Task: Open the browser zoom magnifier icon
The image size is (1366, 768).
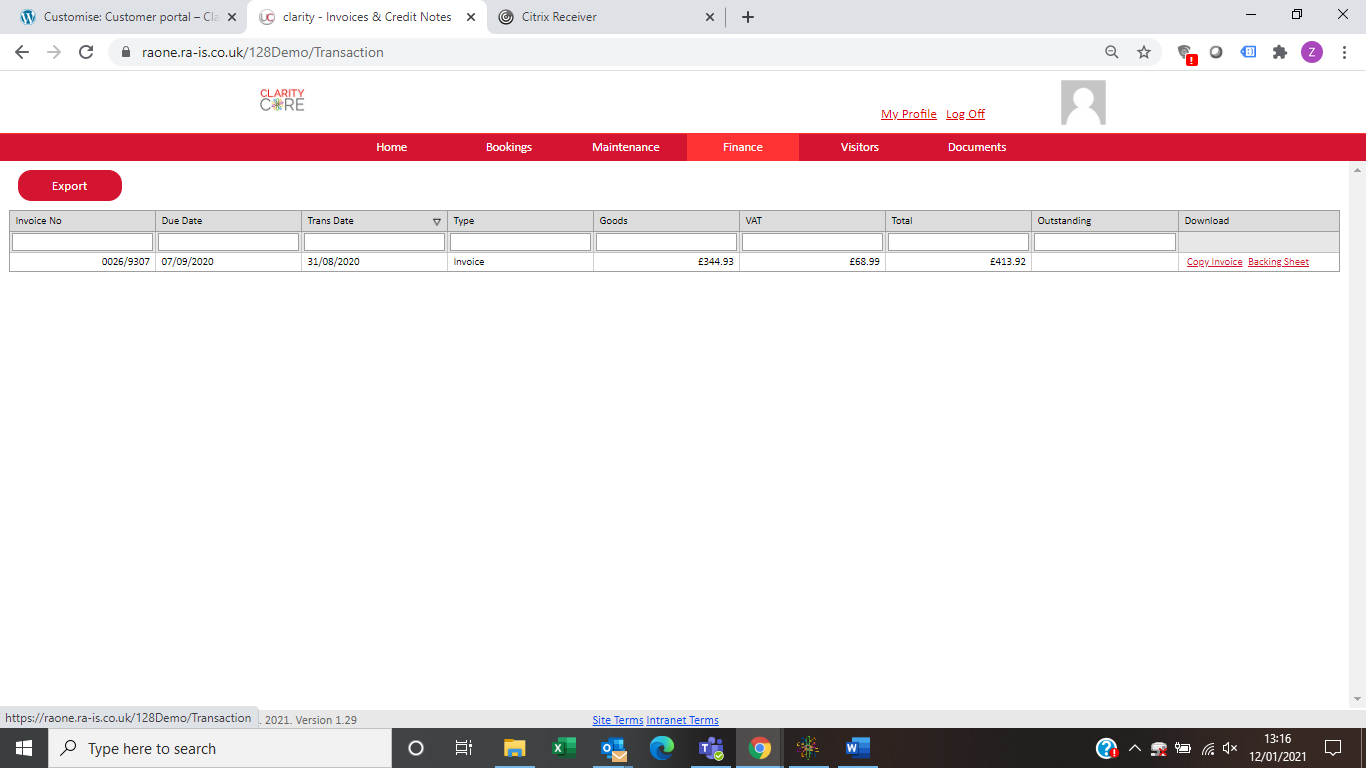Action: (x=1112, y=52)
